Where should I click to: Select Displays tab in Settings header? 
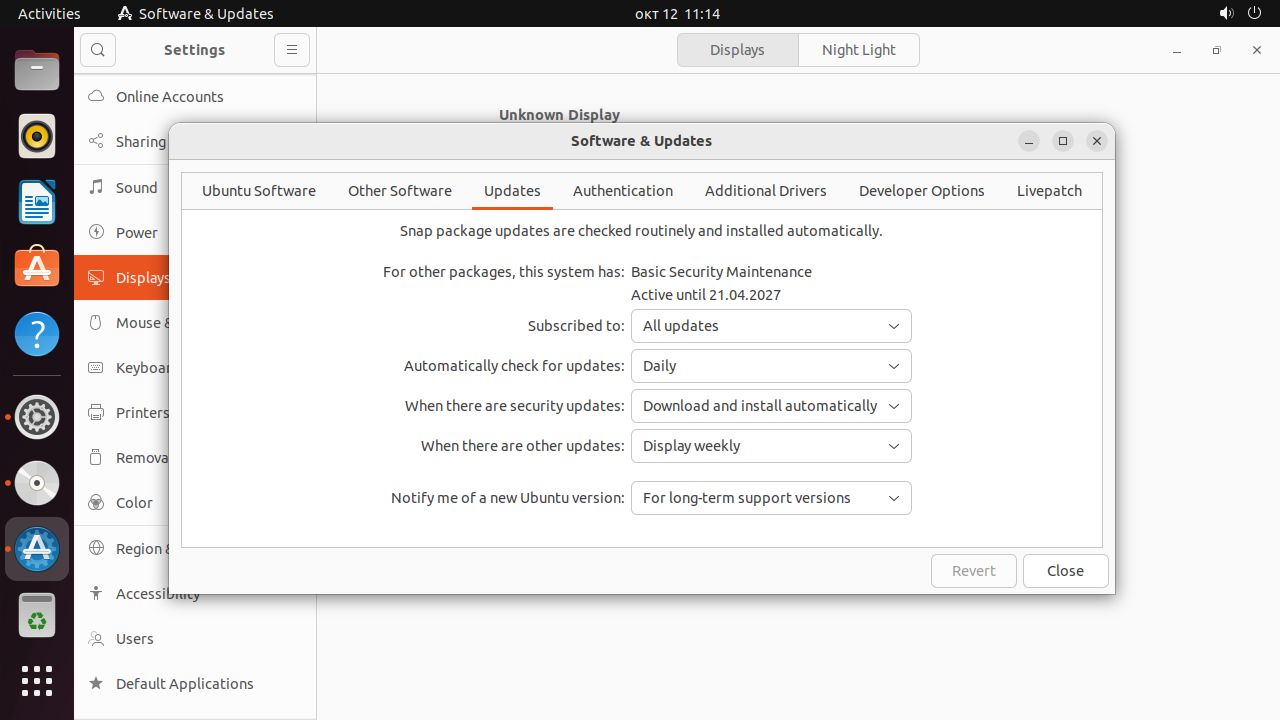737,50
